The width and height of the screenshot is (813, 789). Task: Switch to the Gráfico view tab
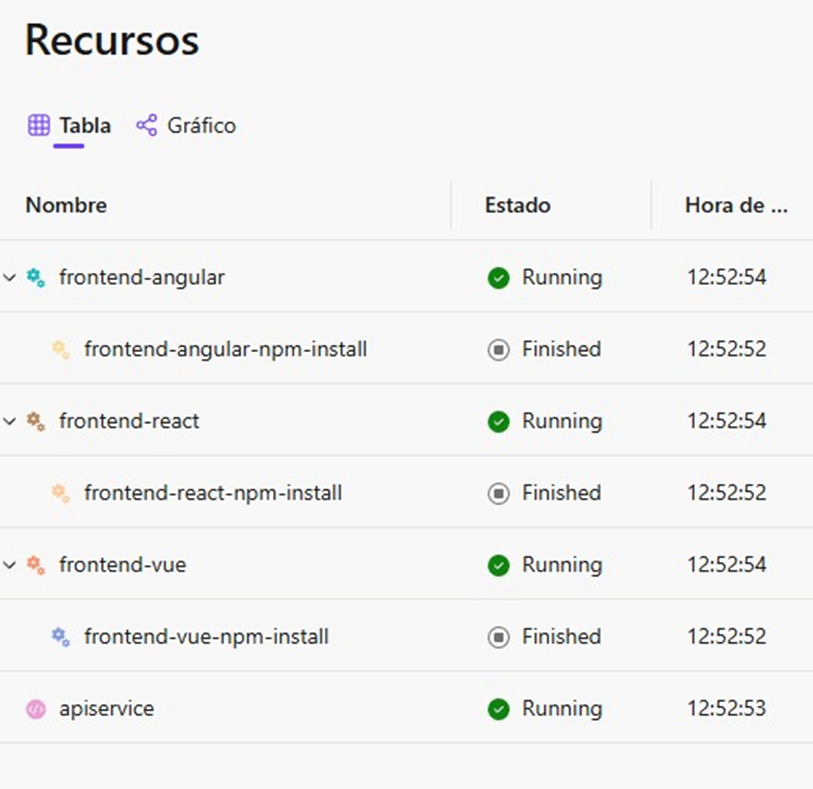click(x=186, y=126)
